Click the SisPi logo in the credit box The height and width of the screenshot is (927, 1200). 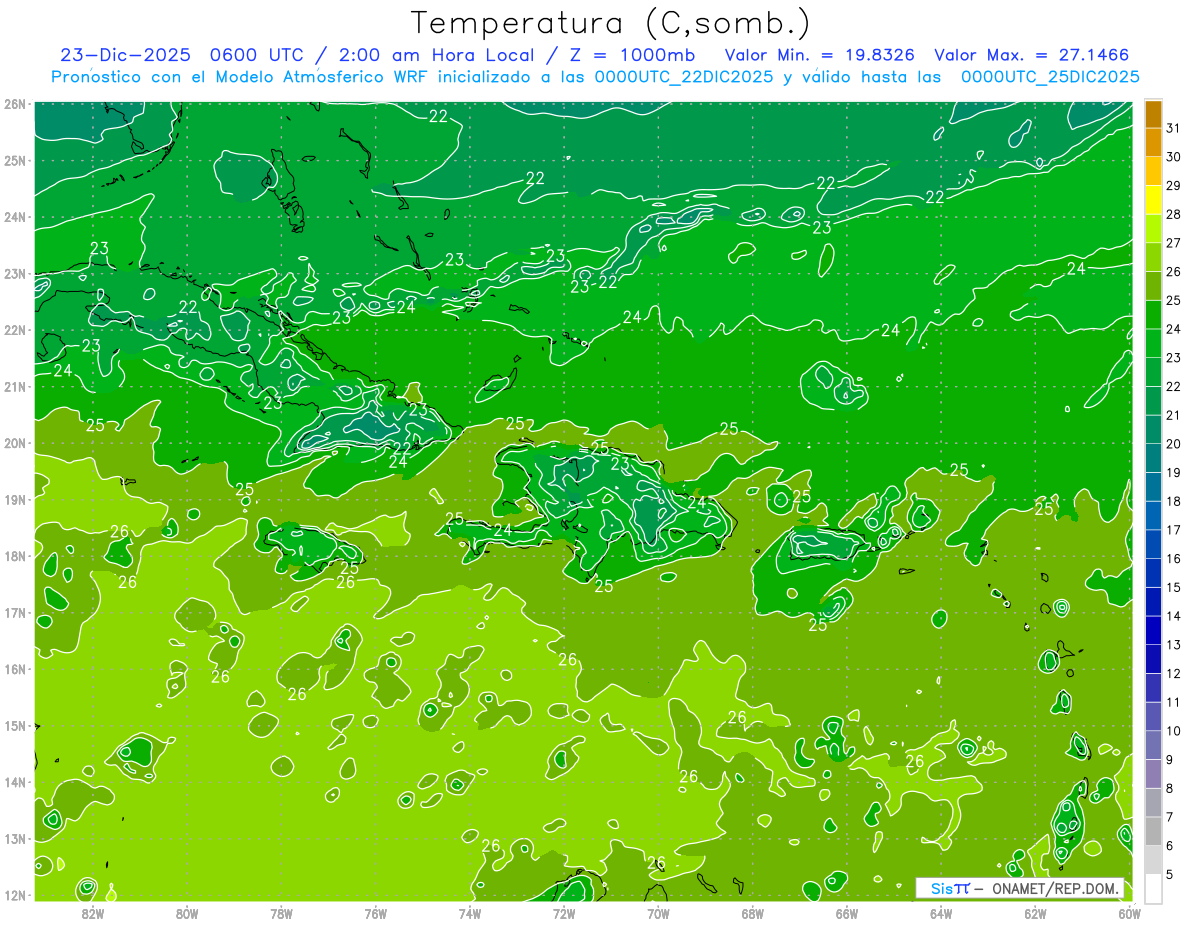(950, 888)
